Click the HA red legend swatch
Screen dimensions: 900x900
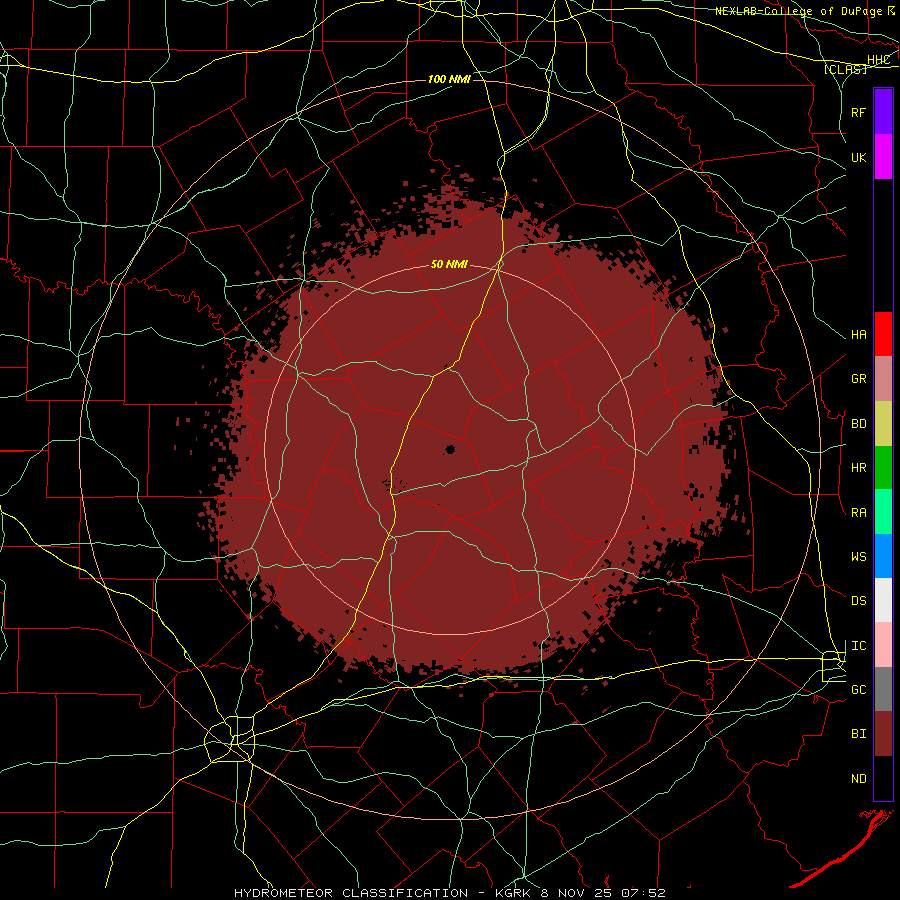tap(883, 334)
